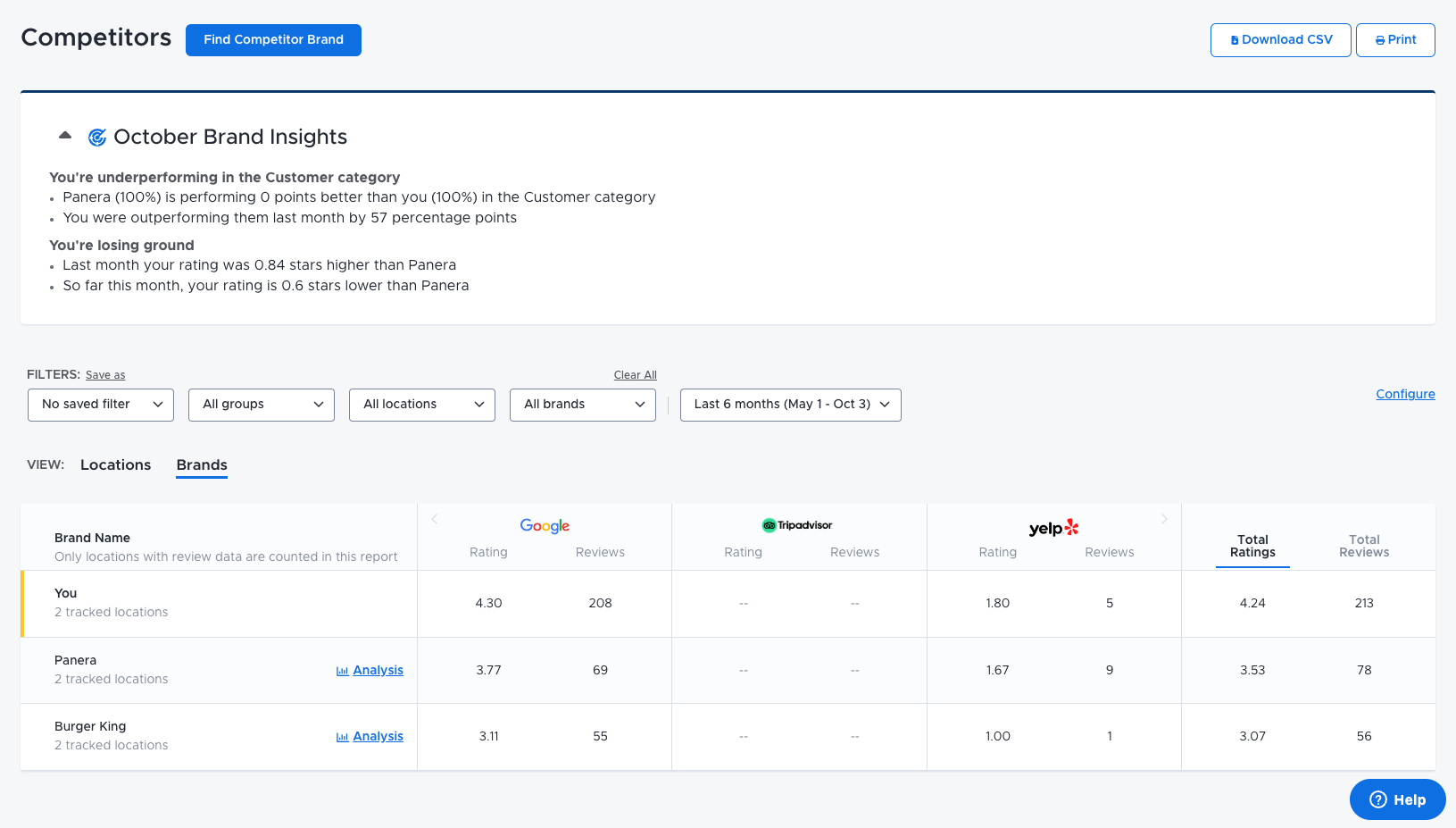Click Panera's total ratings value 3.53
The image size is (1456, 828).
(x=1252, y=670)
